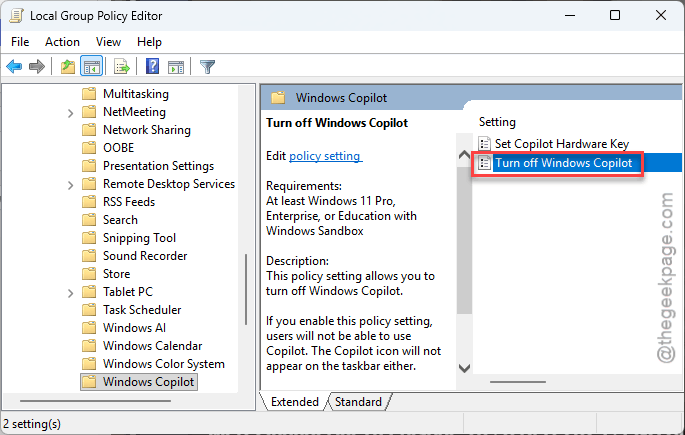The height and width of the screenshot is (435, 685).
Task: Minimize the Group Policy Editor window
Action: (x=570, y=15)
